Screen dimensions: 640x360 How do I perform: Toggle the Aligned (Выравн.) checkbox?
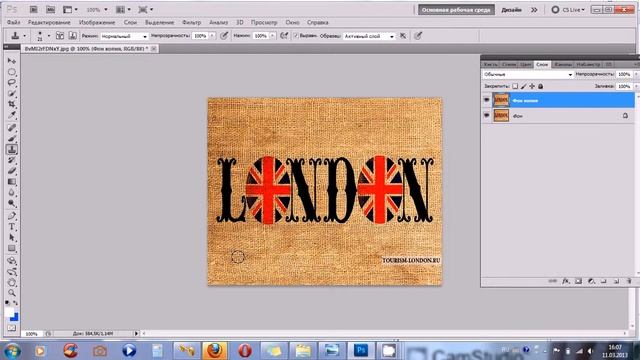[296, 36]
